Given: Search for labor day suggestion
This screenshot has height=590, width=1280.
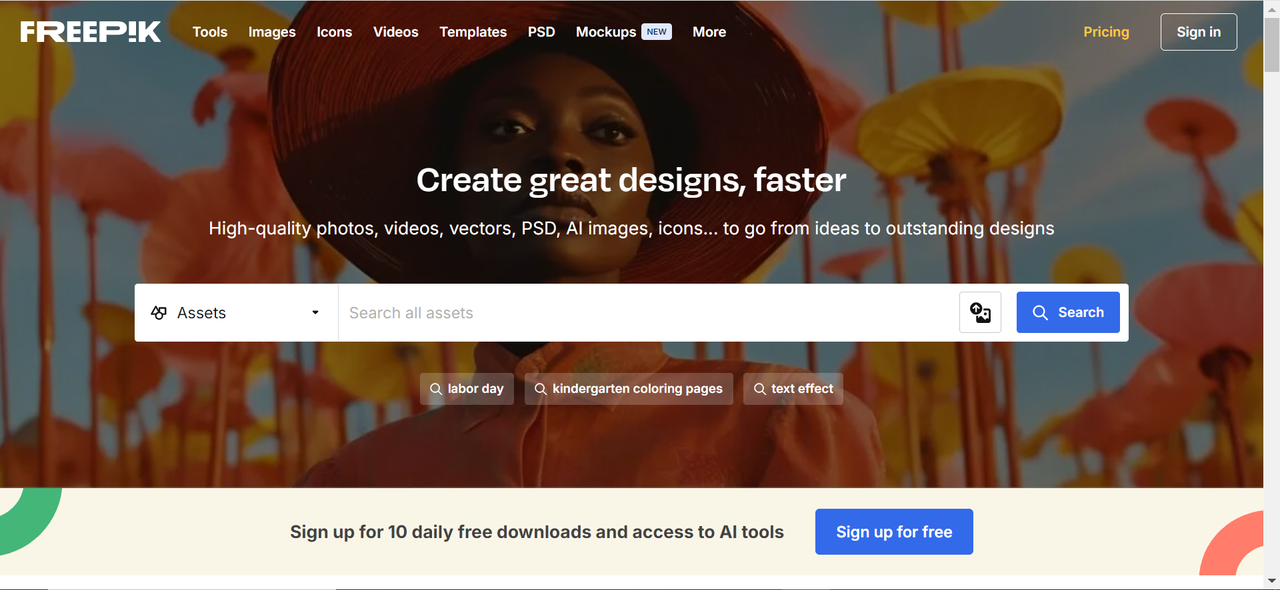Looking at the screenshot, I should coord(467,389).
